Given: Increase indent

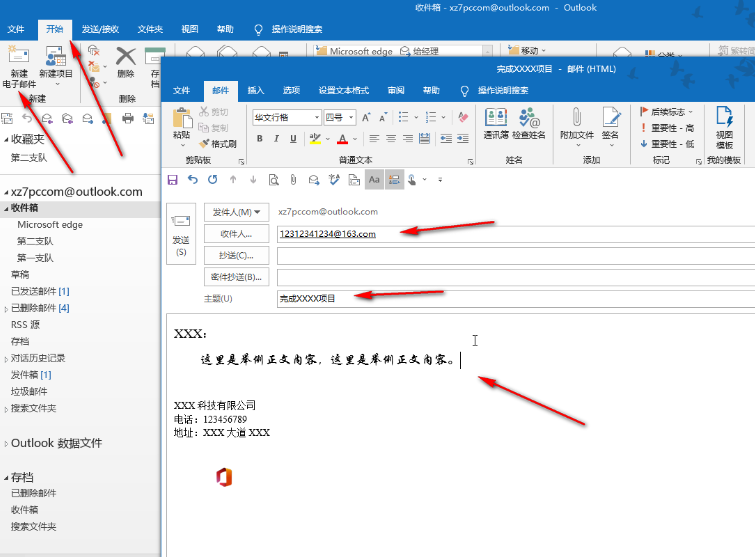Looking at the screenshot, I should [x=463, y=139].
